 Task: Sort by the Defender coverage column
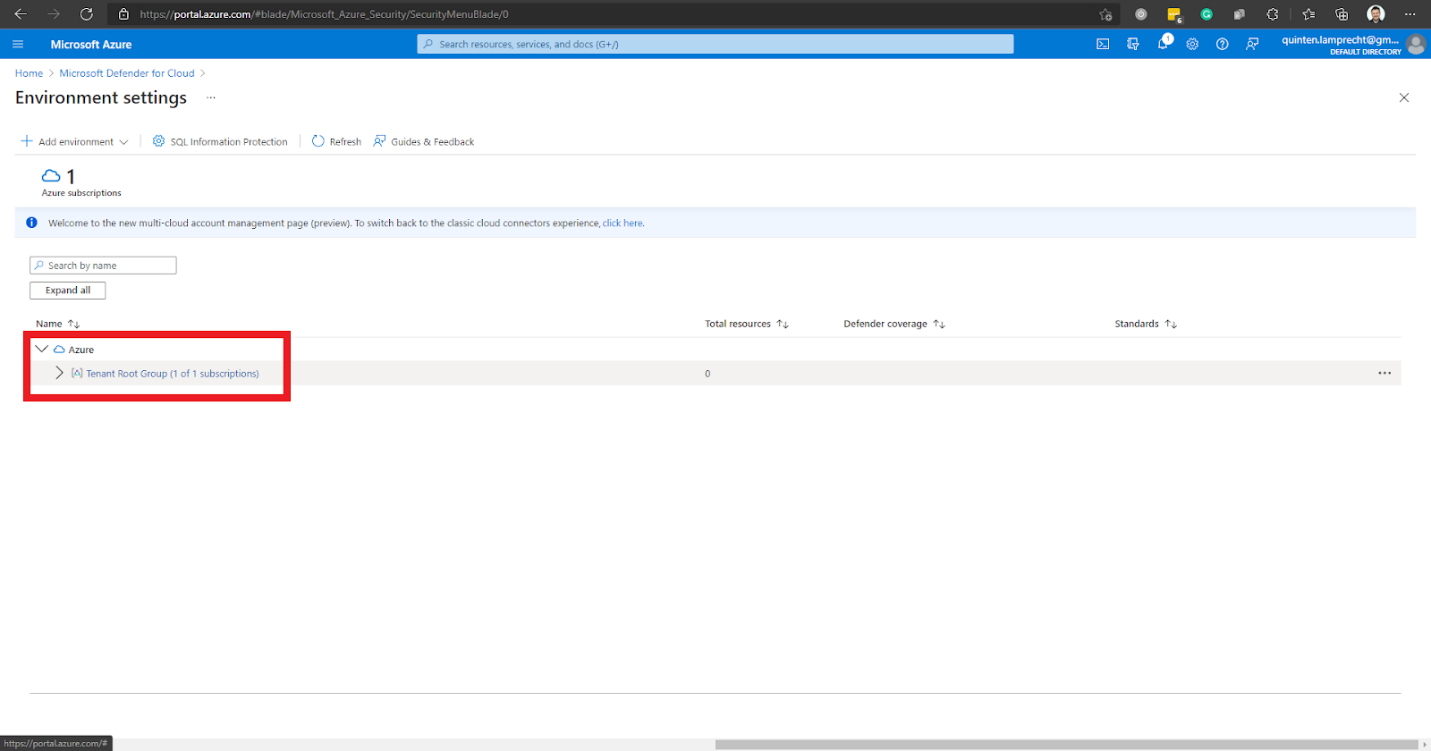[x=894, y=324]
